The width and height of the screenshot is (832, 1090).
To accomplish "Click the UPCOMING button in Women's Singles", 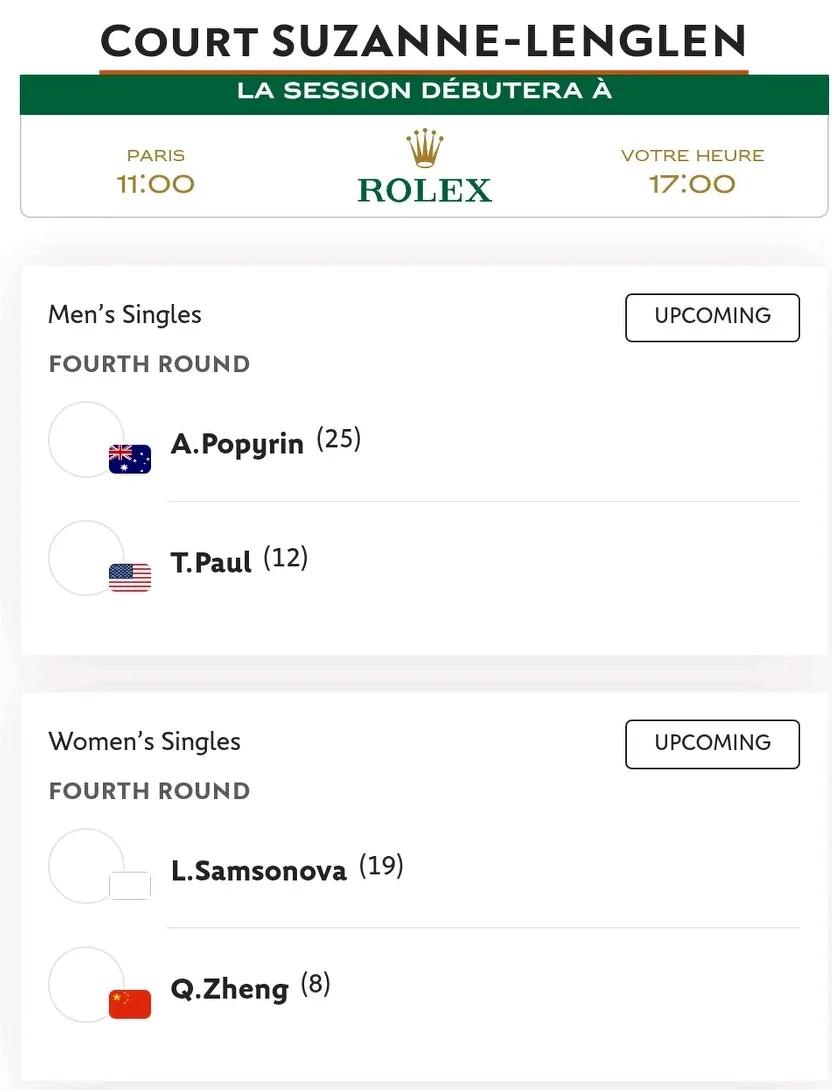I will (712, 745).
